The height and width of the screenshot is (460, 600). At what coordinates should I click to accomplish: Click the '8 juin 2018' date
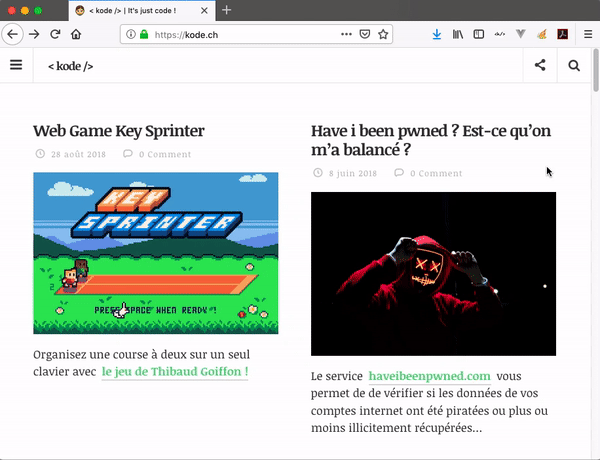click(353, 173)
